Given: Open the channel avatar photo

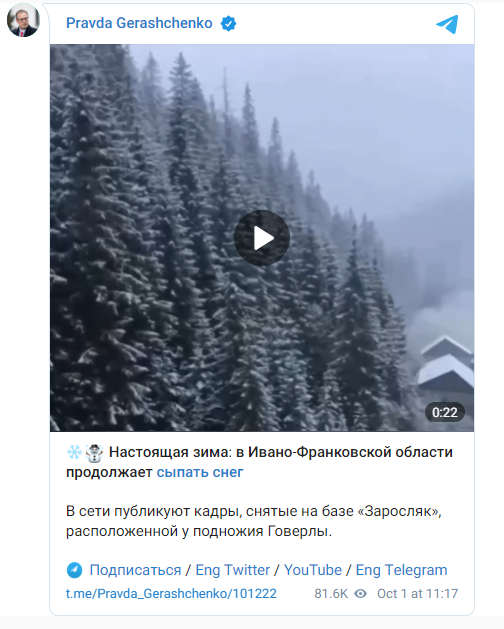Looking at the screenshot, I should coord(23,20).
